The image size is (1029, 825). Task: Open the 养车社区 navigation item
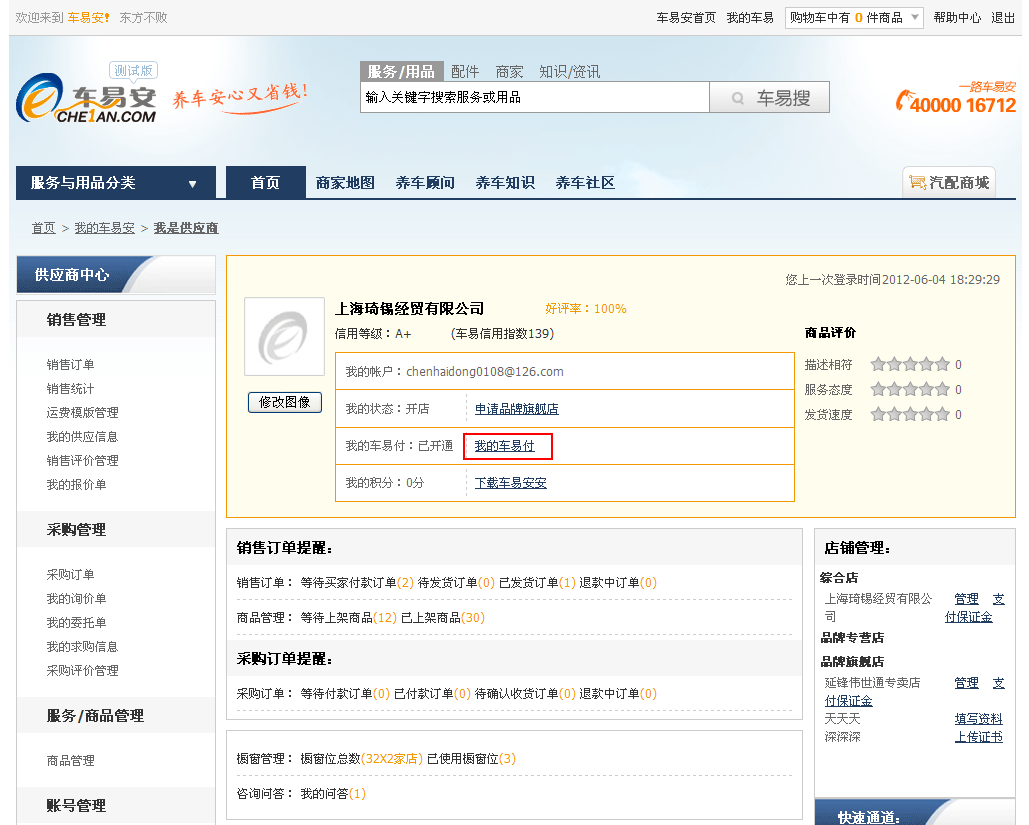tap(585, 182)
